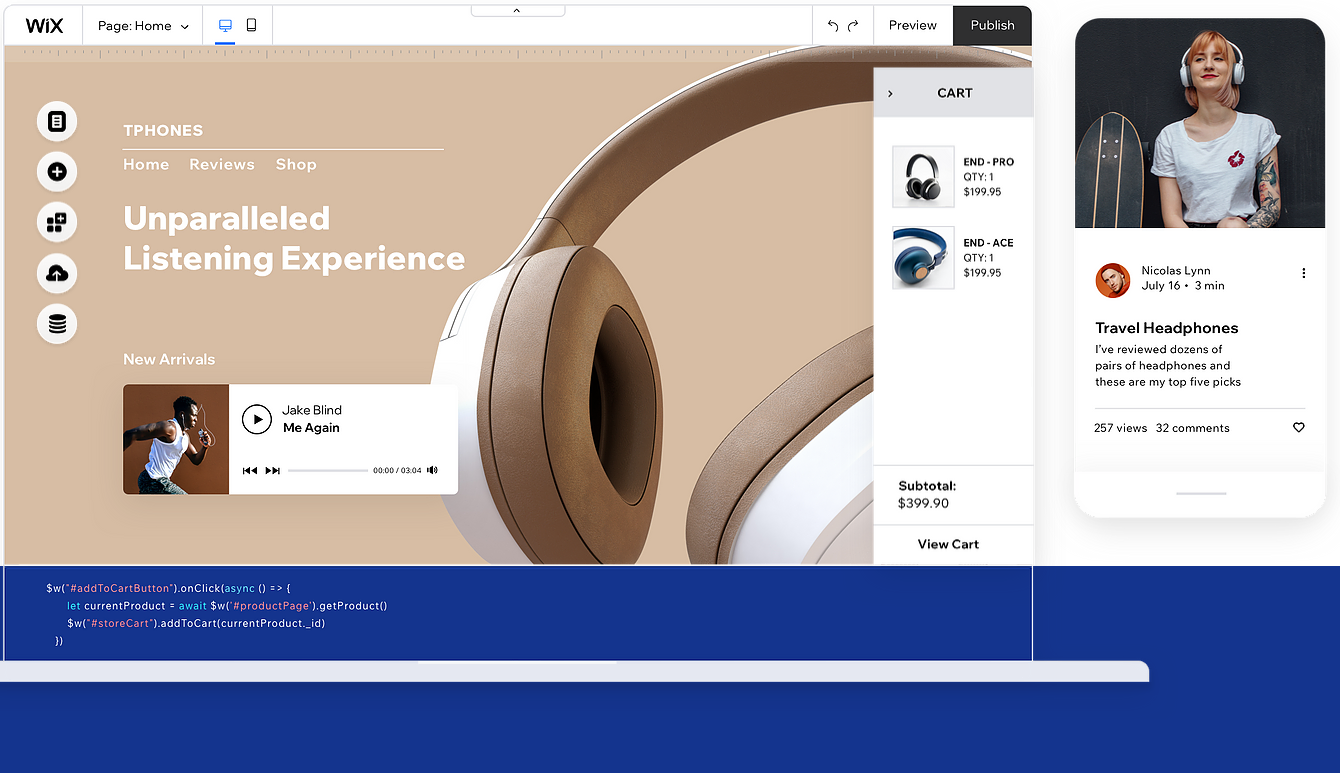Screen dimensions: 1340x773
Task: Click the TPHONES site title
Action: (x=163, y=130)
